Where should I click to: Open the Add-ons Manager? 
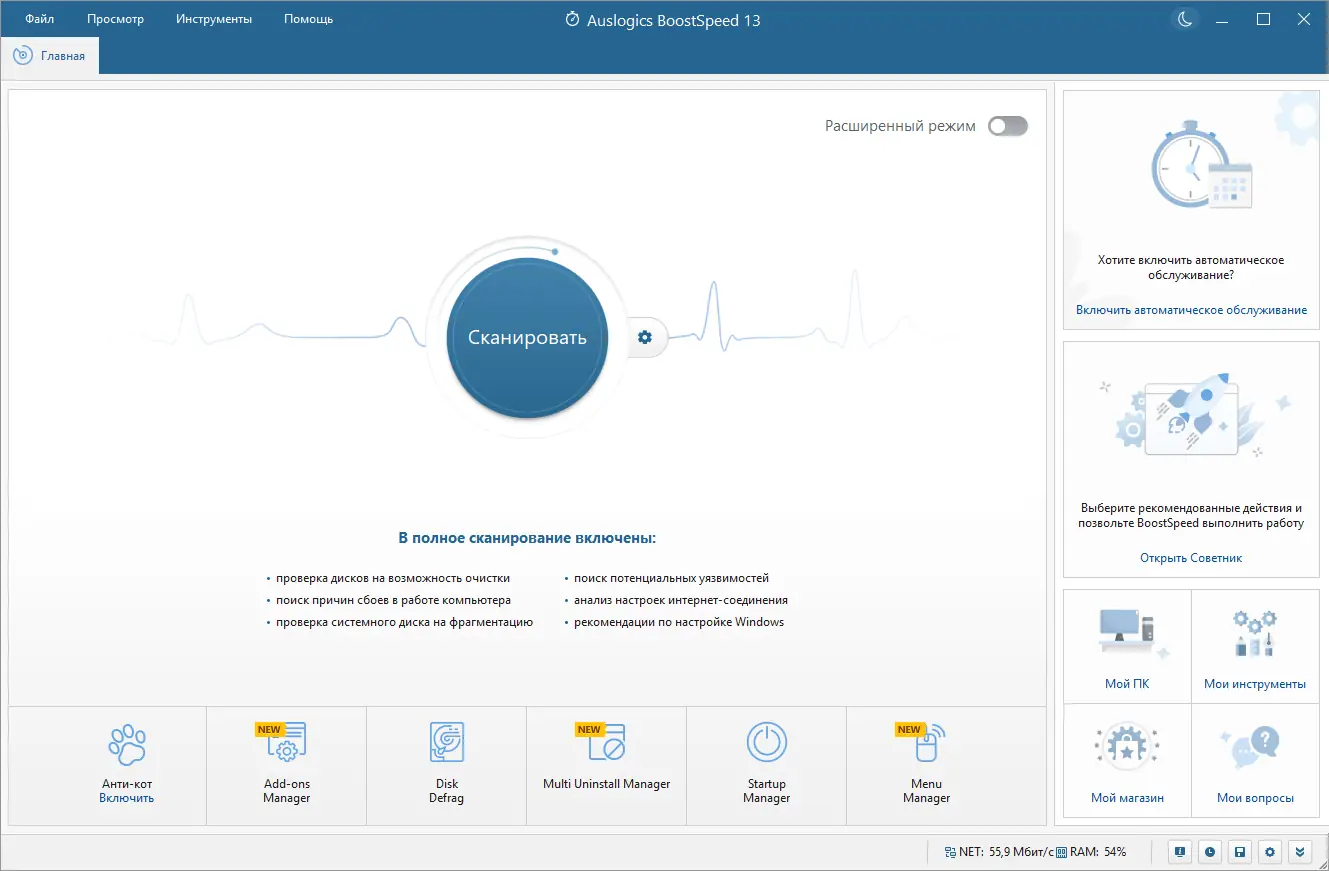point(286,765)
